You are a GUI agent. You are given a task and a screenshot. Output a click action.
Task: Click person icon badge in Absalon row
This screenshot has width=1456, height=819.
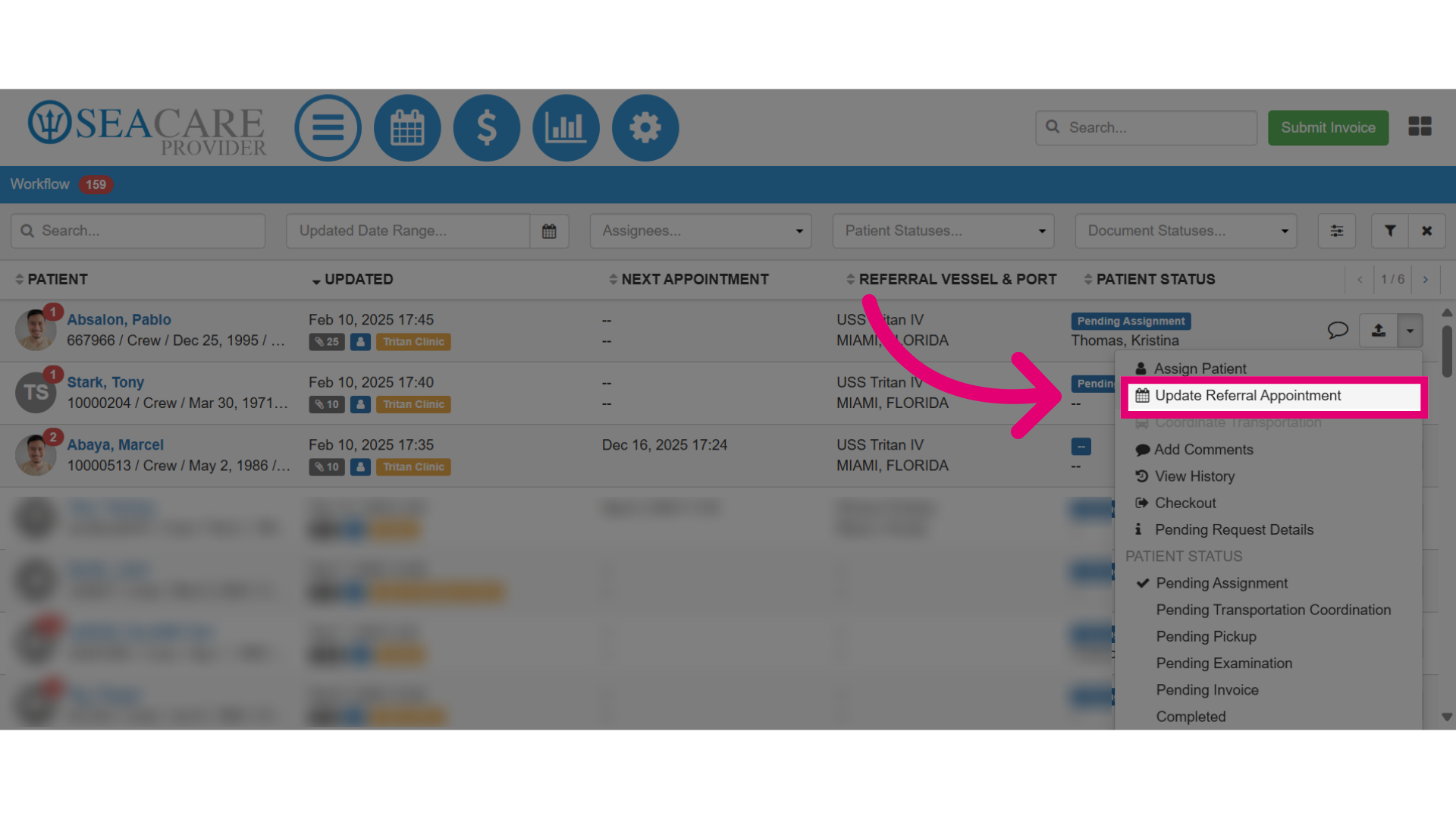click(361, 342)
